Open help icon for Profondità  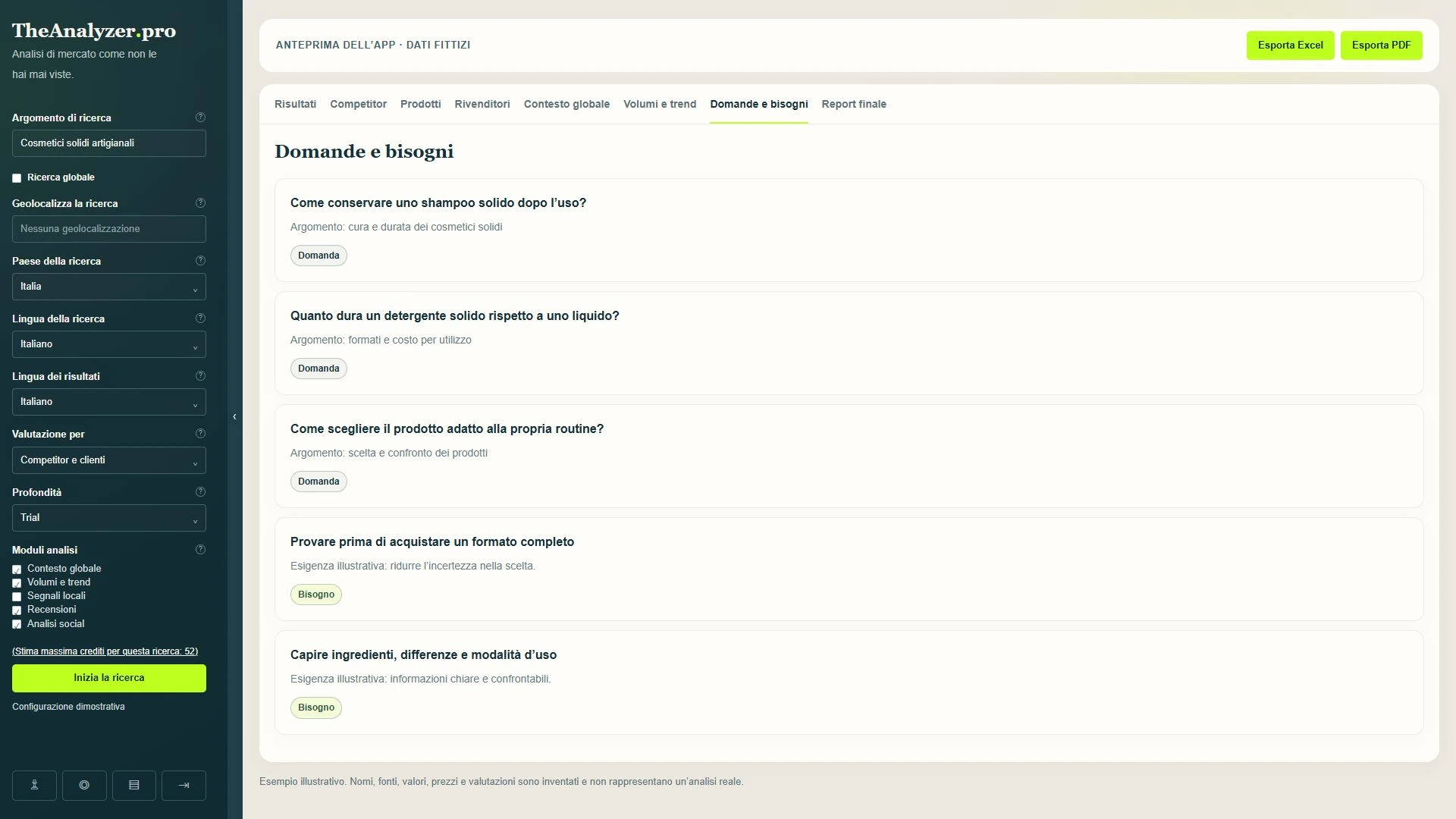(x=200, y=492)
